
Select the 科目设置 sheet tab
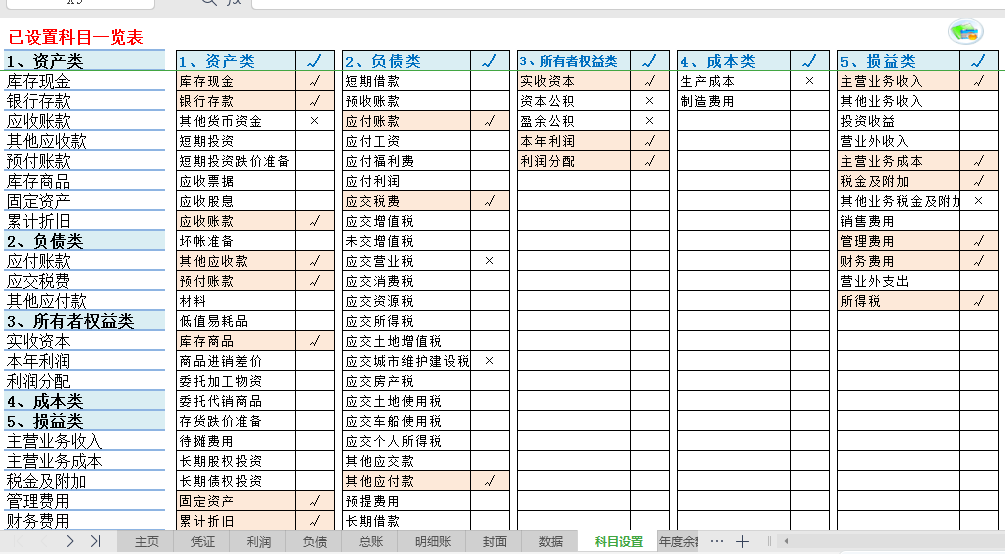click(x=619, y=542)
